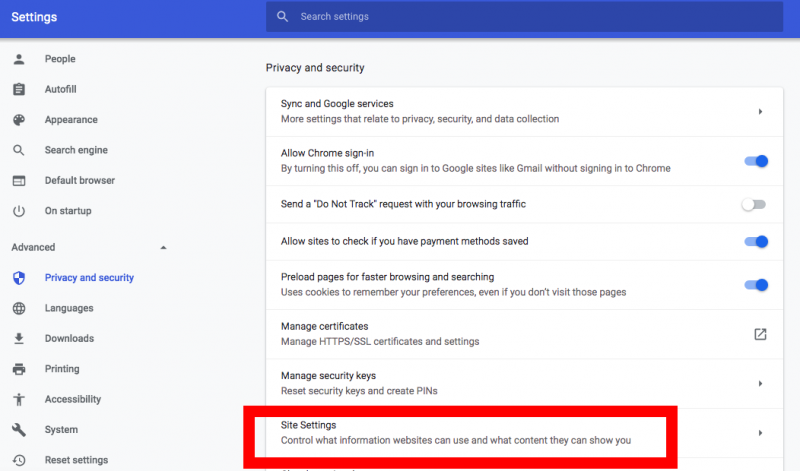
Task: Click the Downloads arrow icon
Action: pos(19,338)
